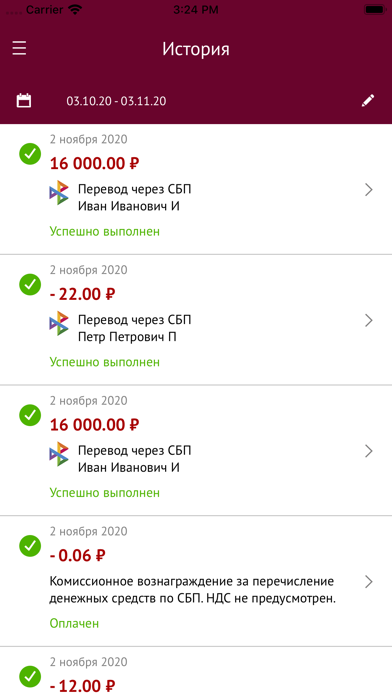Viewport: 392px width, 696px height.
Task: Open the hamburger menu
Action: tap(20, 48)
